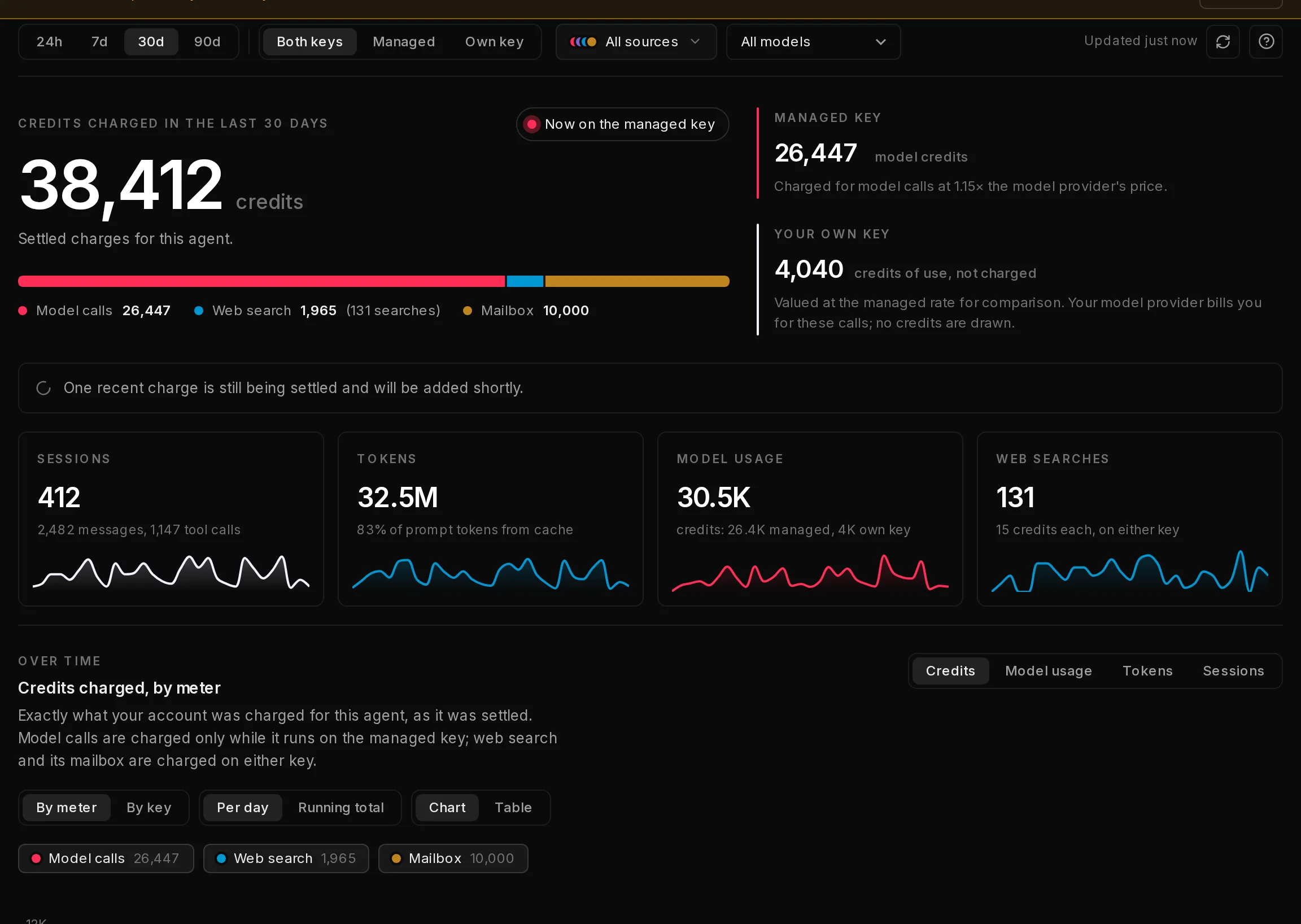Open the help question mark icon
This screenshot has width=1301, height=924.
(x=1266, y=42)
